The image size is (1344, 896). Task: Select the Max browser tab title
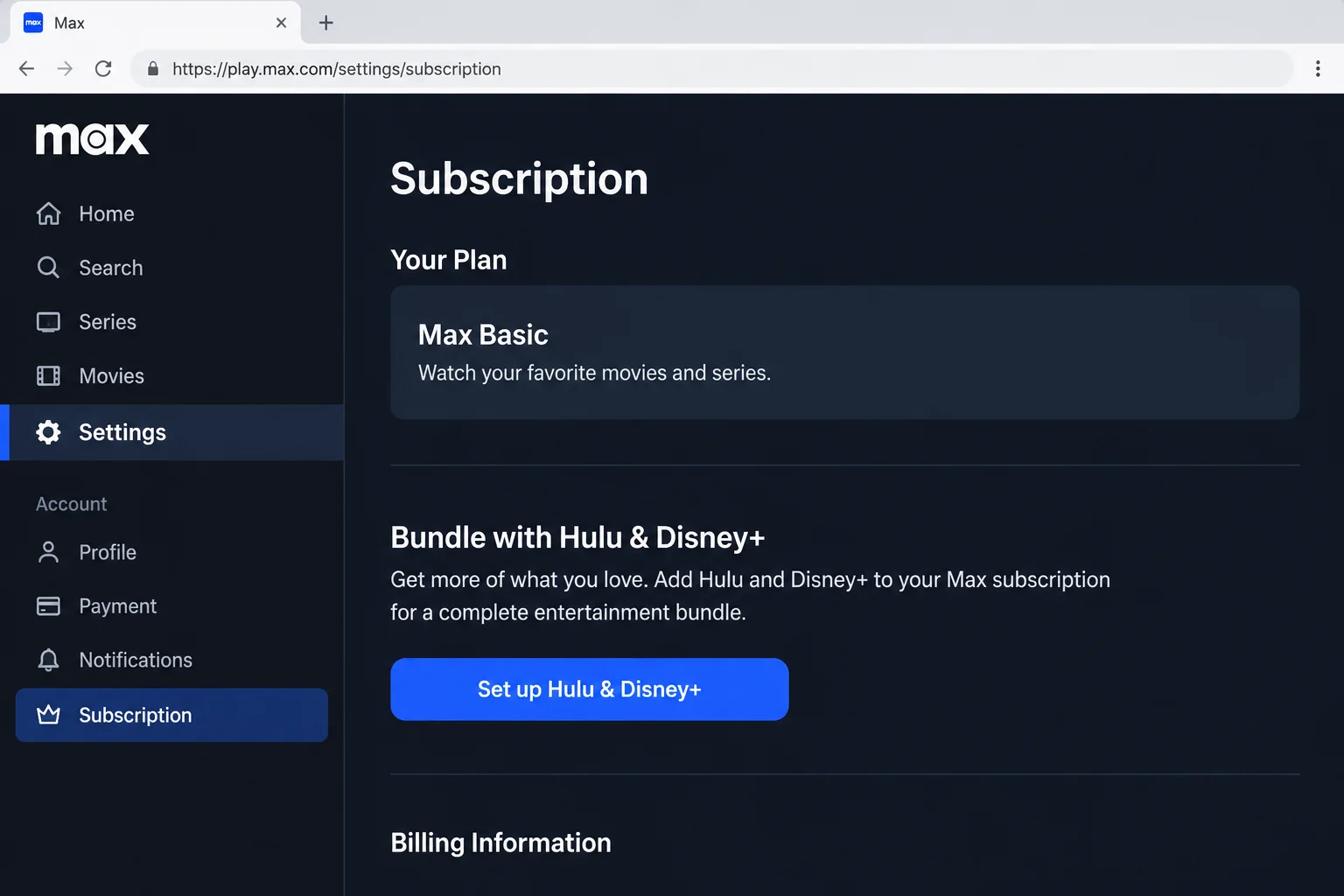tap(69, 24)
